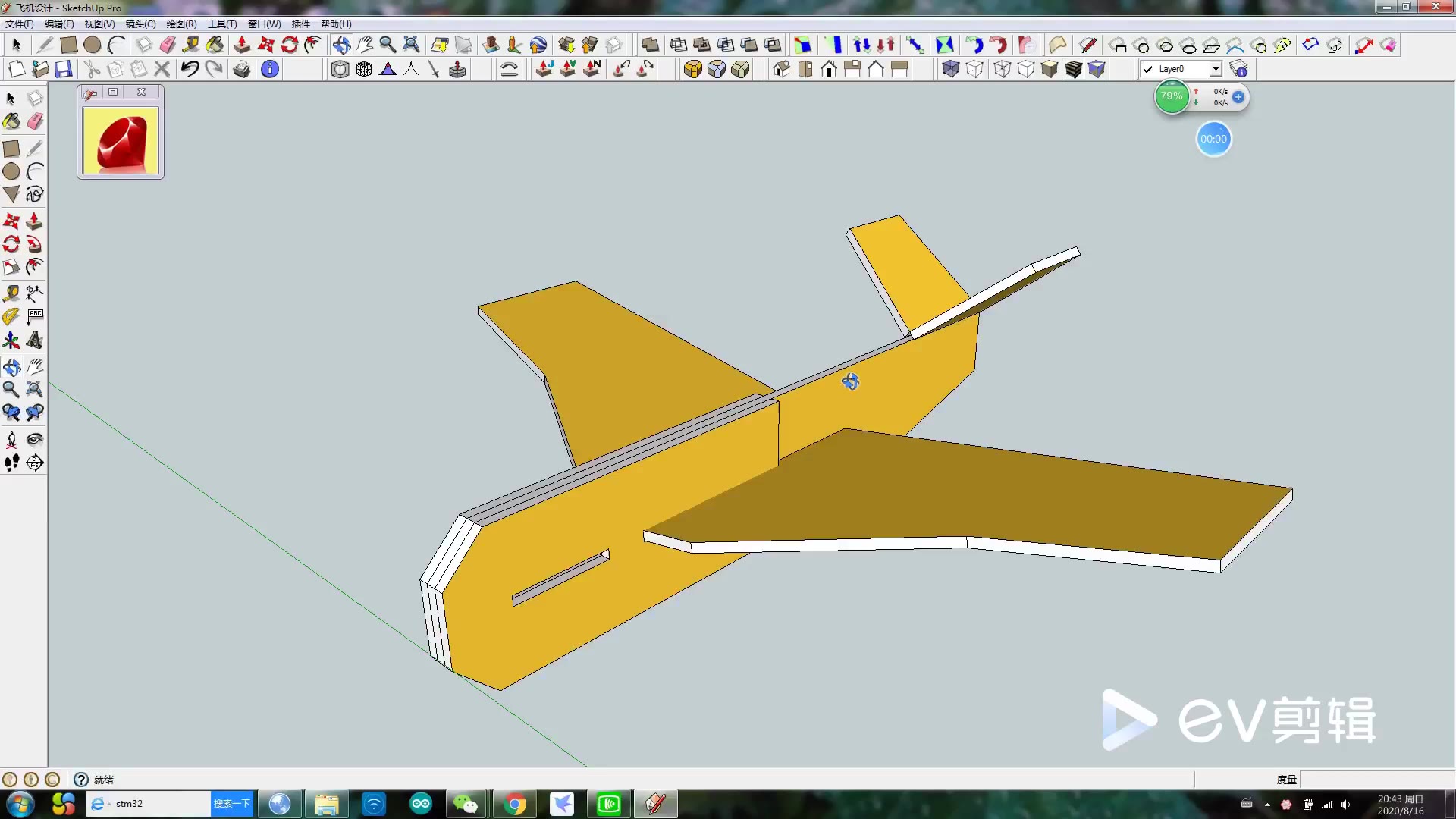Enable Monochrome style cube
This screenshot has height=819, width=1456.
pyautogui.click(x=1097, y=69)
